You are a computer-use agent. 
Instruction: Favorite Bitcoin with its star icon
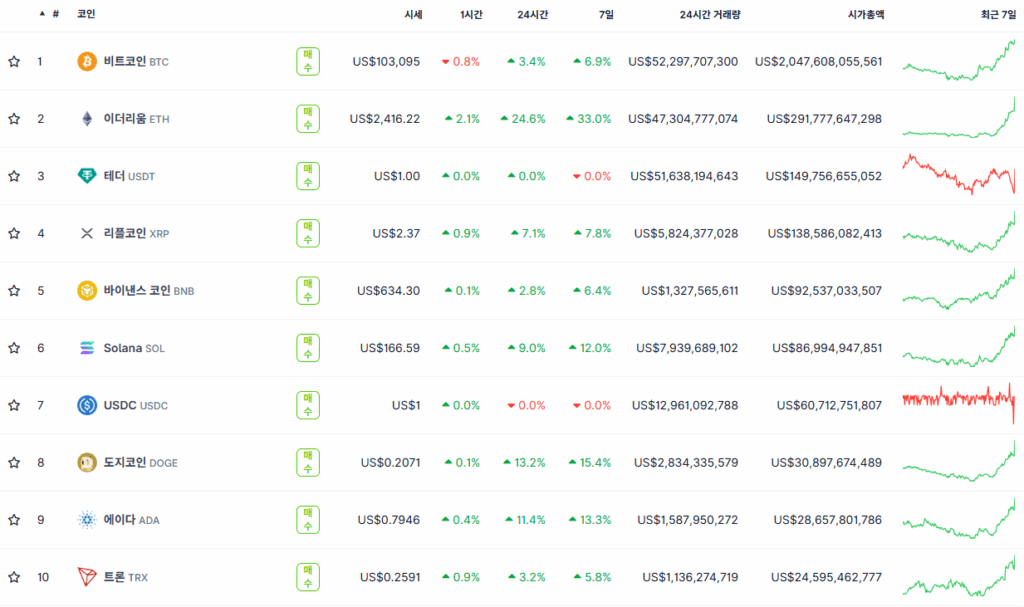(x=14, y=61)
